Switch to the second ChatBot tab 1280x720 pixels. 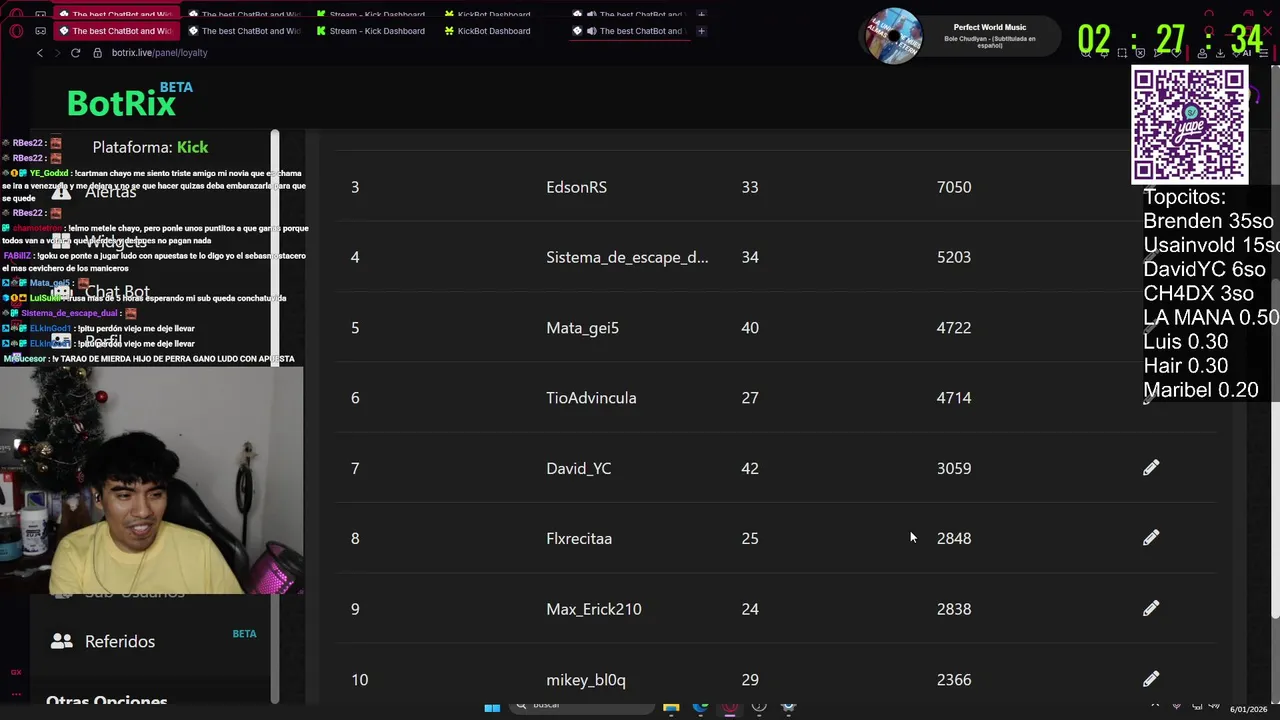click(245, 31)
